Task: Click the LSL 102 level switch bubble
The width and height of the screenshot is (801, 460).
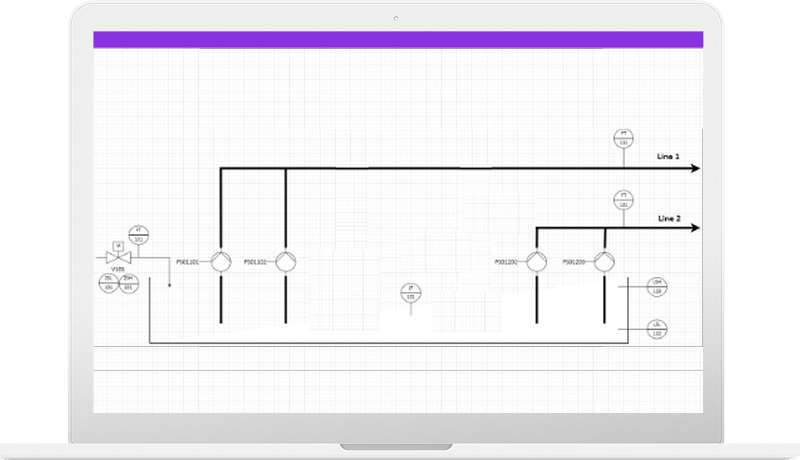Action: 657,329
